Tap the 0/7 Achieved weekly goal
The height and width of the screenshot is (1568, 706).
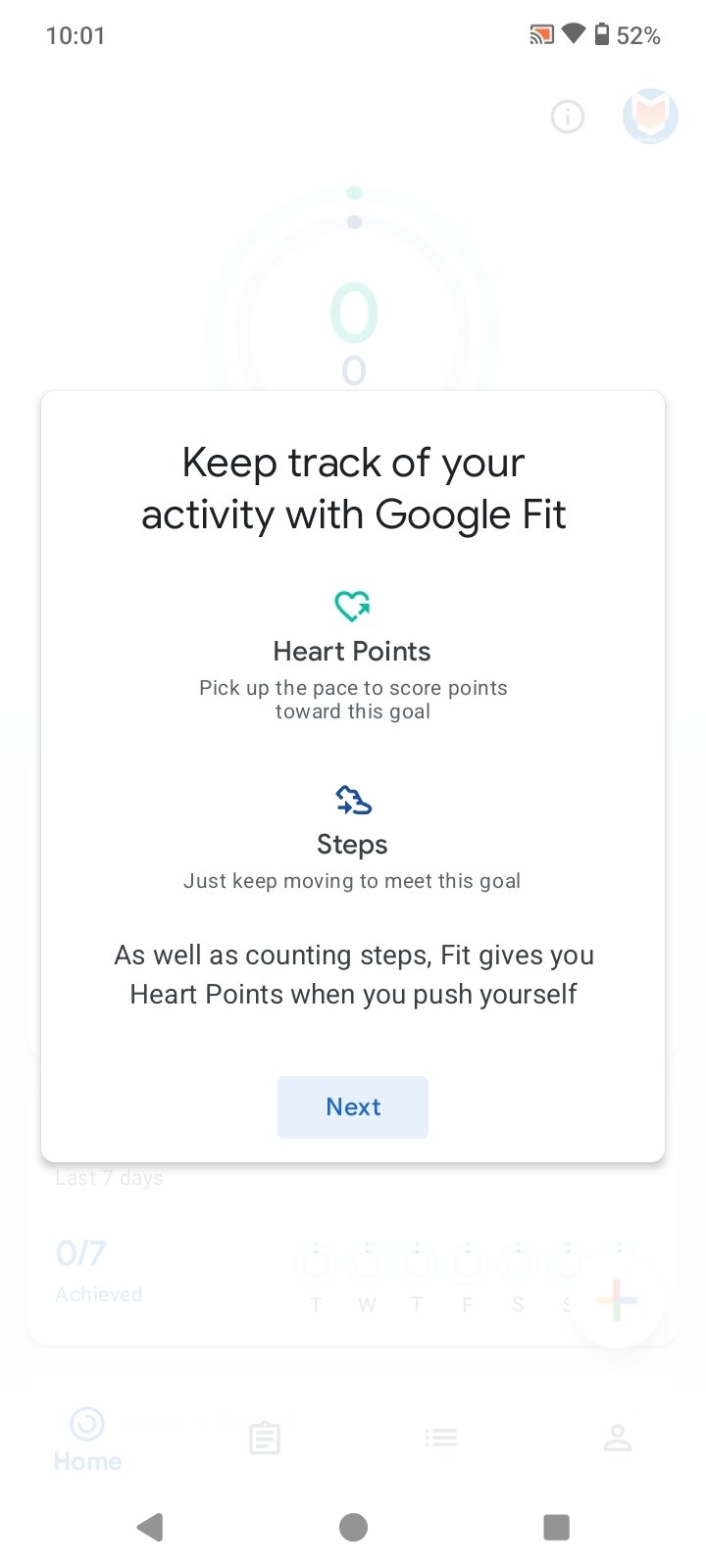[98, 1271]
